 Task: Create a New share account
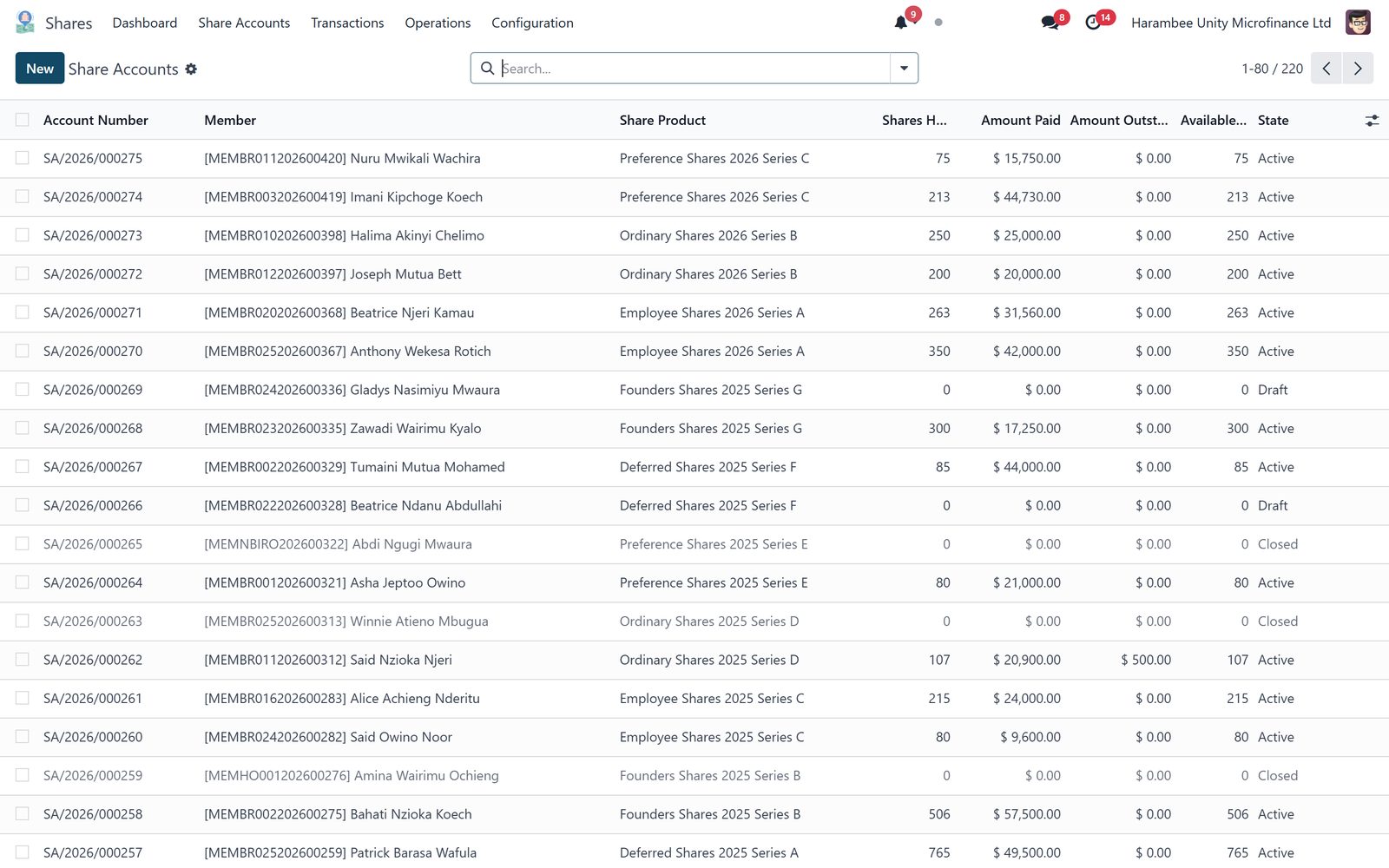pyautogui.click(x=40, y=69)
